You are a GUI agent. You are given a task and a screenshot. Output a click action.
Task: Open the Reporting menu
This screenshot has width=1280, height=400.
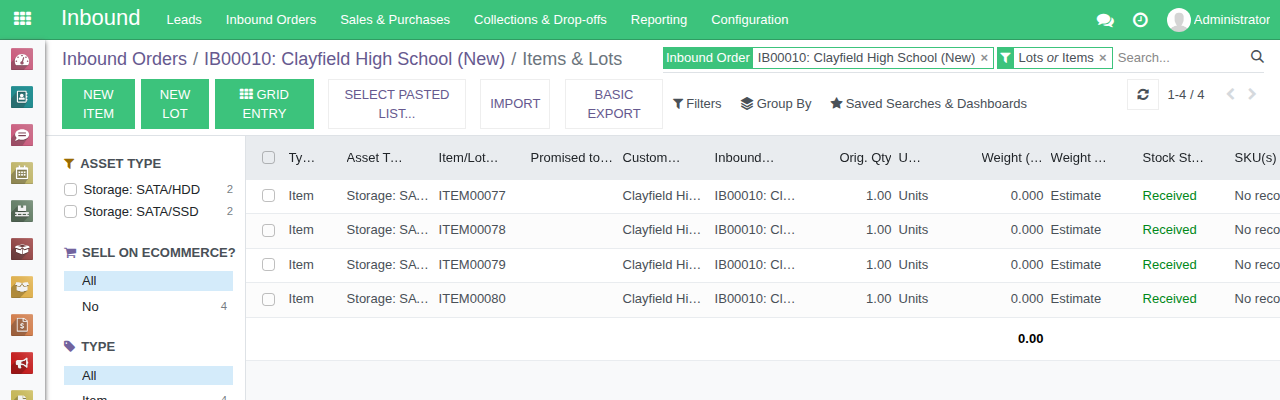pos(659,20)
